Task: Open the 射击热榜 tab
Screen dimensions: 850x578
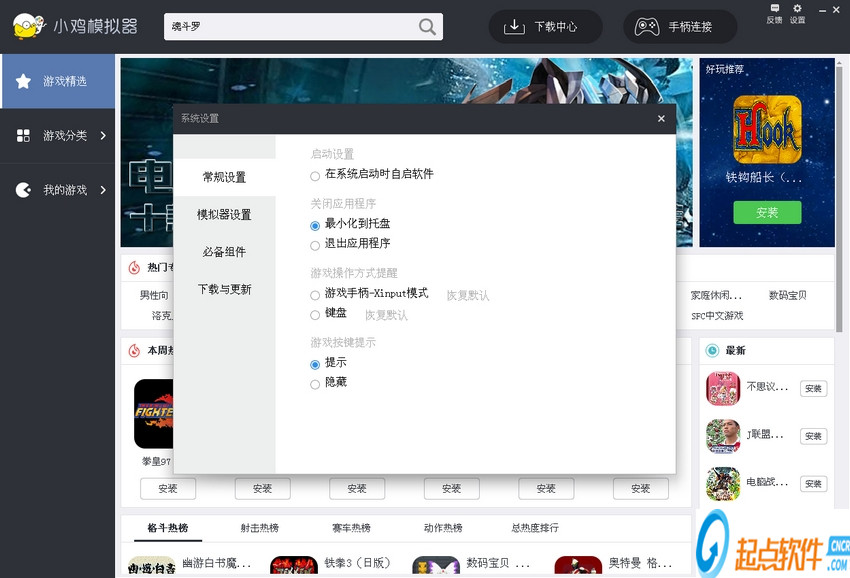Action: point(260,528)
